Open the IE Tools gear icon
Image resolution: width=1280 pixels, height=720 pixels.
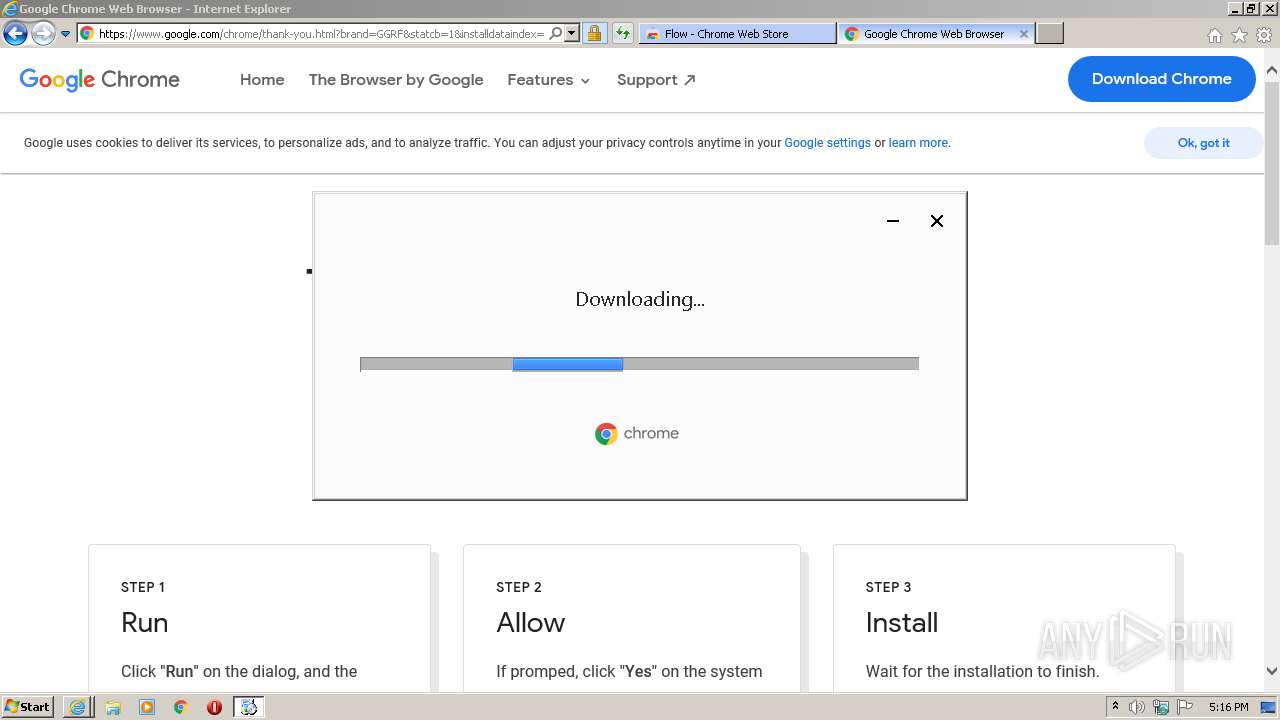pyautogui.click(x=1264, y=35)
